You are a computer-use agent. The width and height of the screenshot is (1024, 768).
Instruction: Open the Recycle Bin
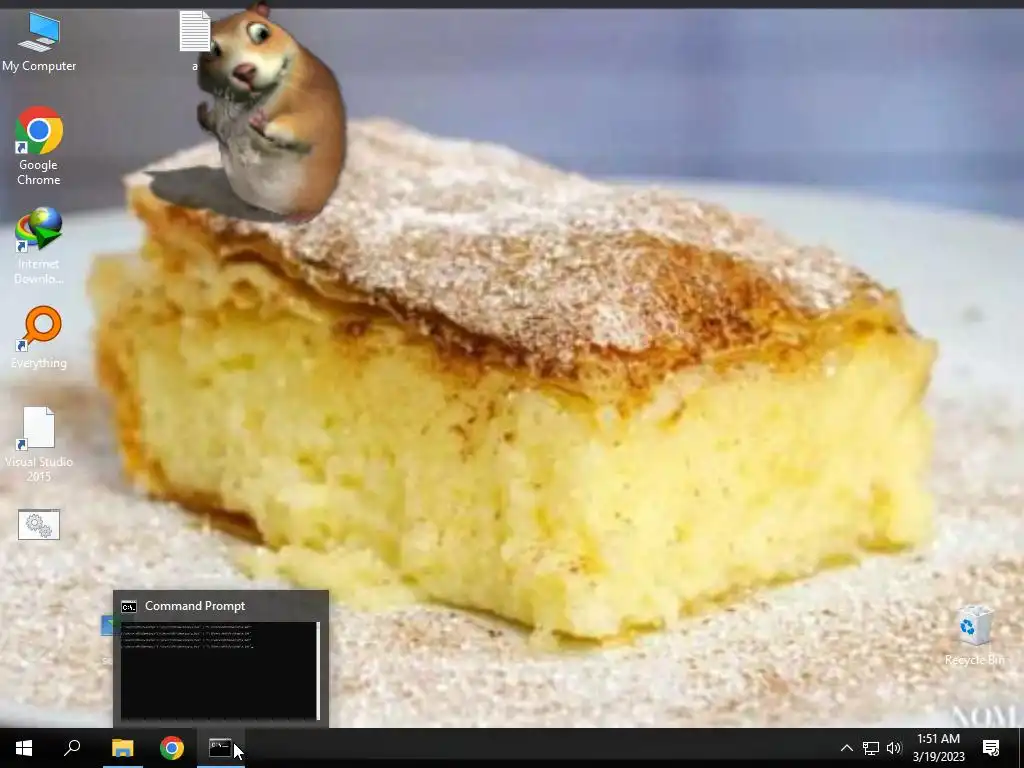tap(974, 635)
